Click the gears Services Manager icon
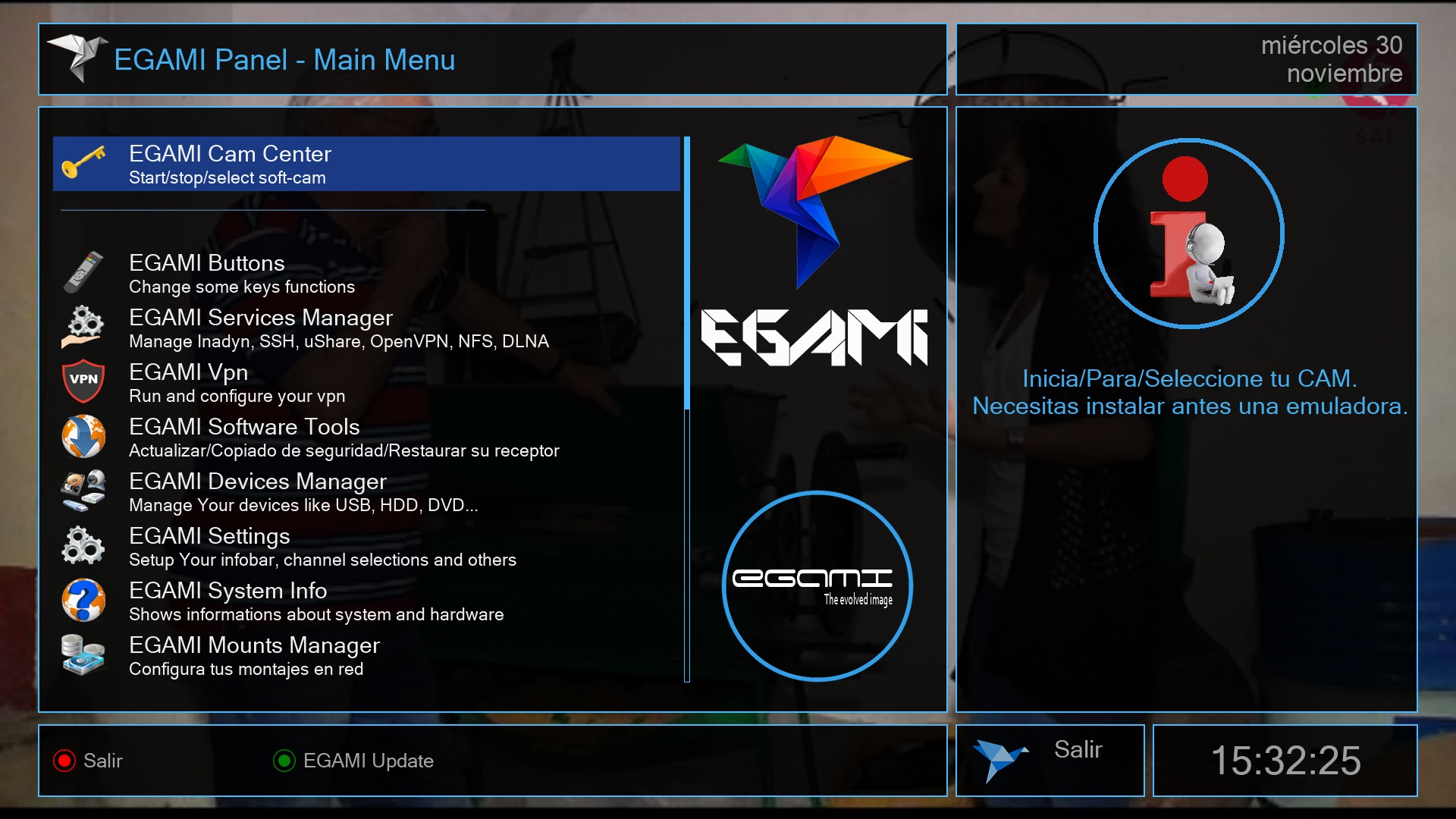This screenshot has width=1456, height=819. pos(83,327)
